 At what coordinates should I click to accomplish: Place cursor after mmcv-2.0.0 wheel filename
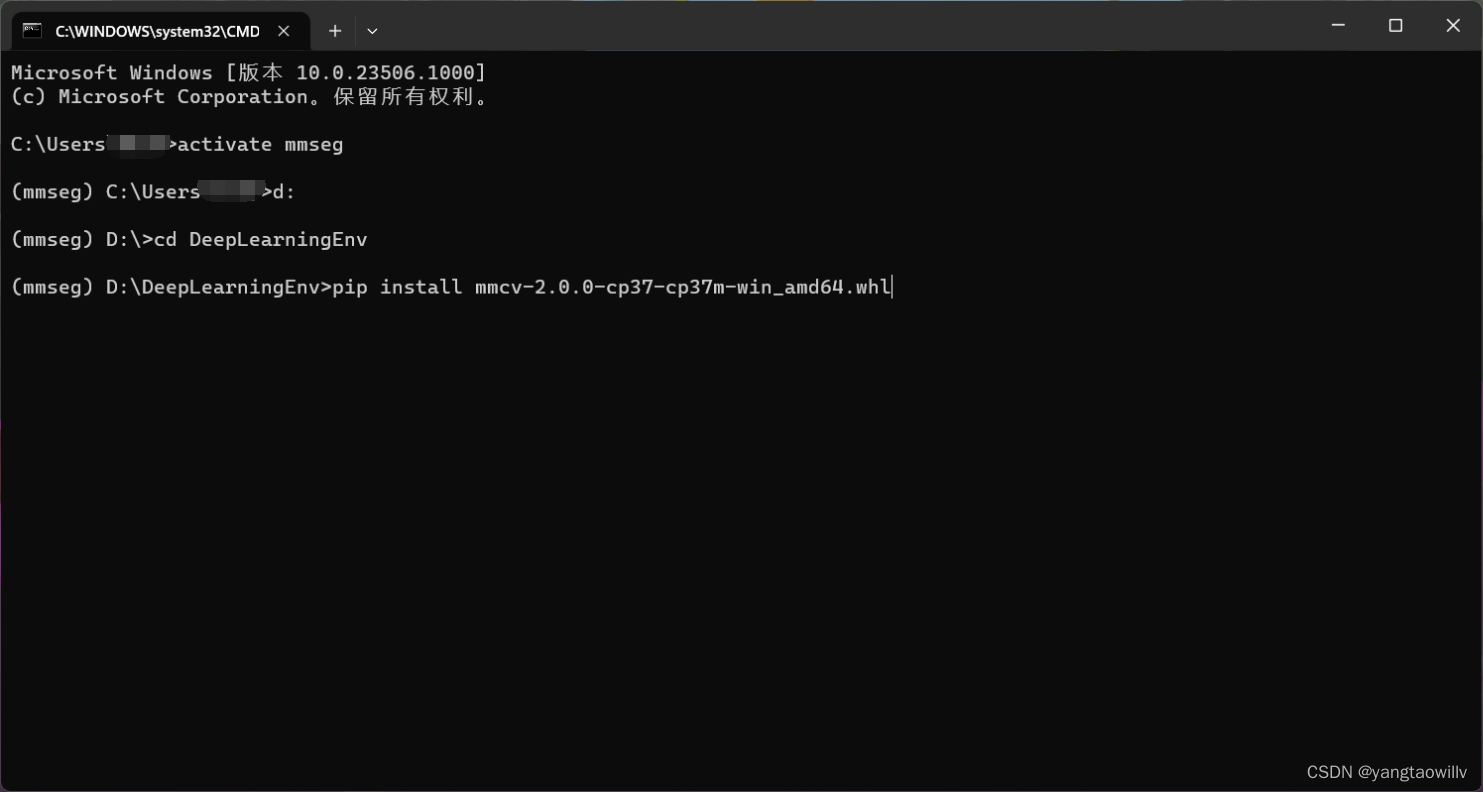[x=891, y=287]
